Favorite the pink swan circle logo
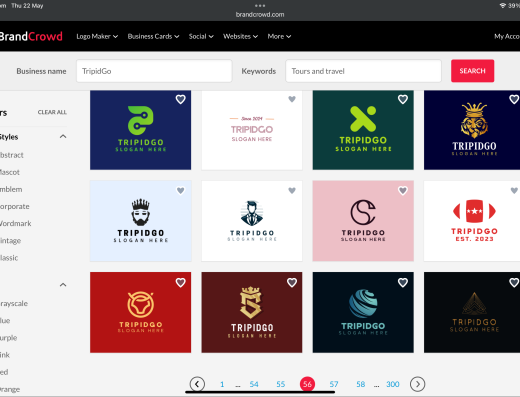 403,191
